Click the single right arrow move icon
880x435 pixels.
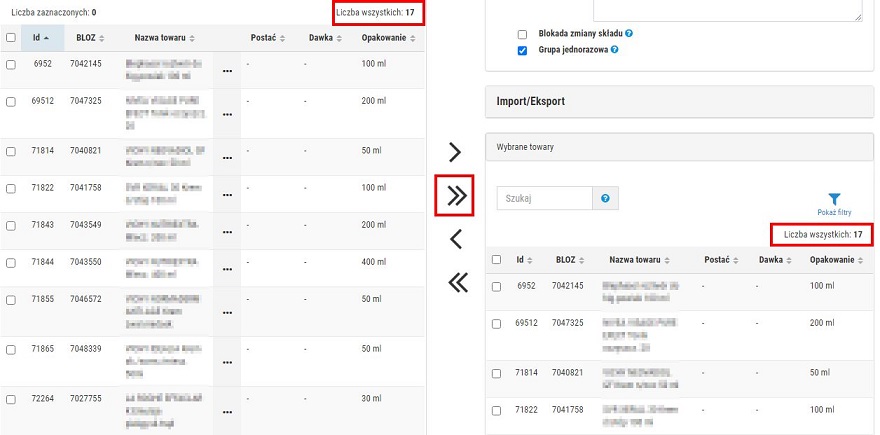point(455,152)
